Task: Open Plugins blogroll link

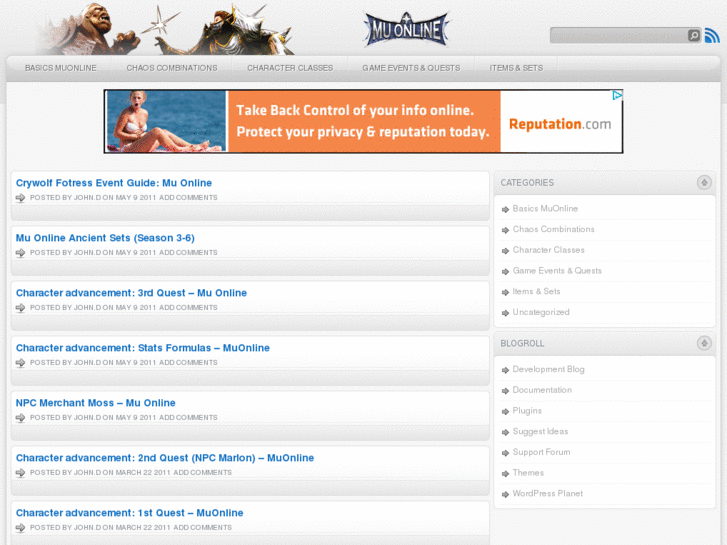Action: [527, 411]
